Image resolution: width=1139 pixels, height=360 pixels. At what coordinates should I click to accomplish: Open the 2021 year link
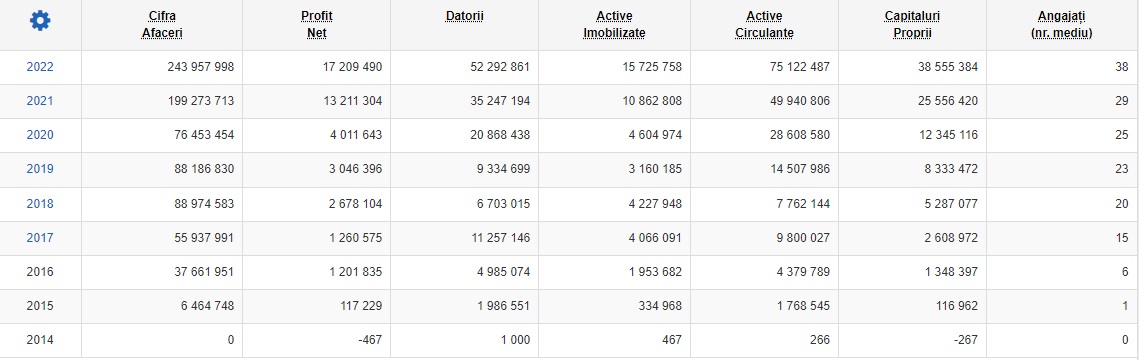click(40, 101)
